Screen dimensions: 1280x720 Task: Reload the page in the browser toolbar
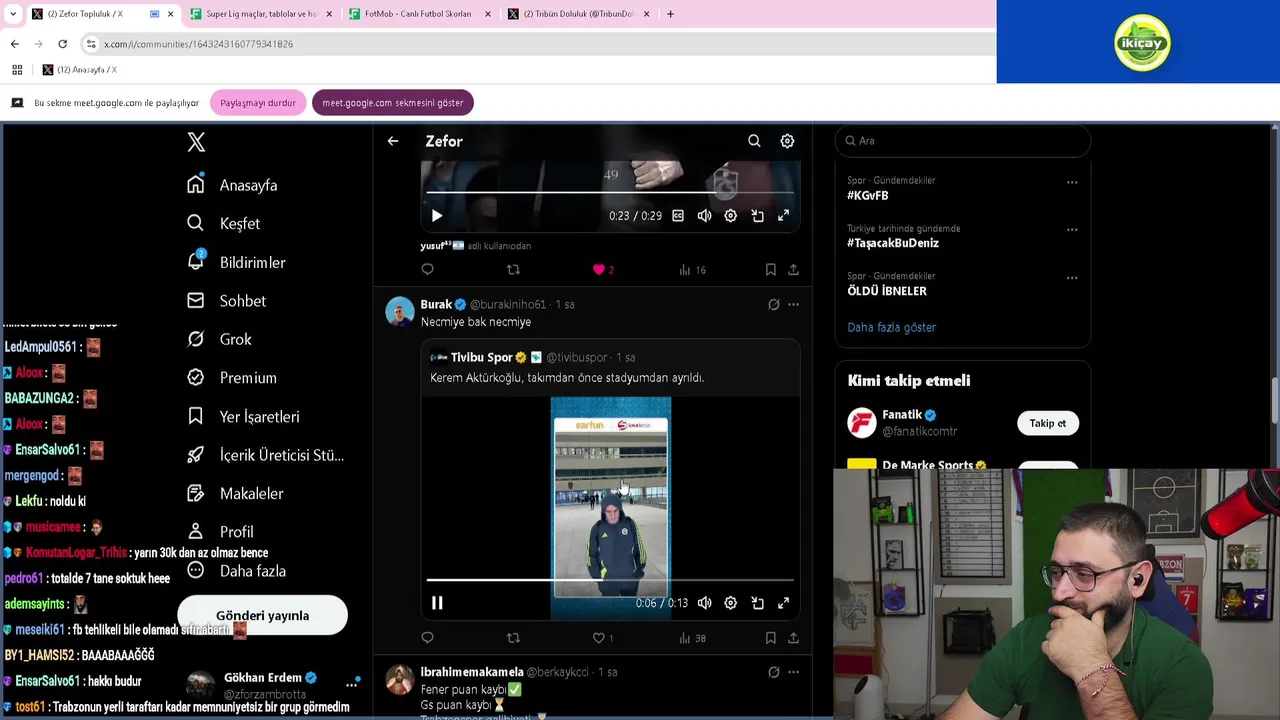coord(62,44)
